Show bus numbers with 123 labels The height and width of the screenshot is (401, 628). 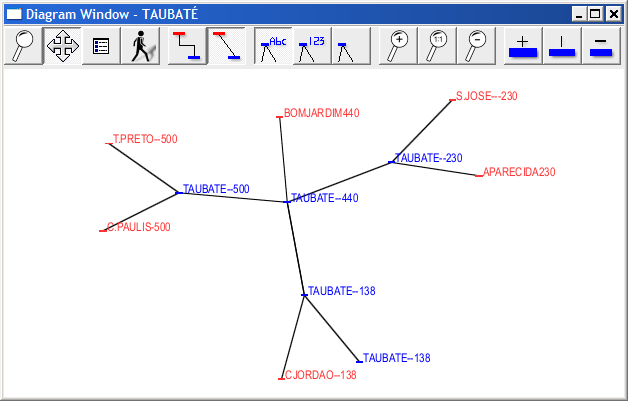(312, 46)
